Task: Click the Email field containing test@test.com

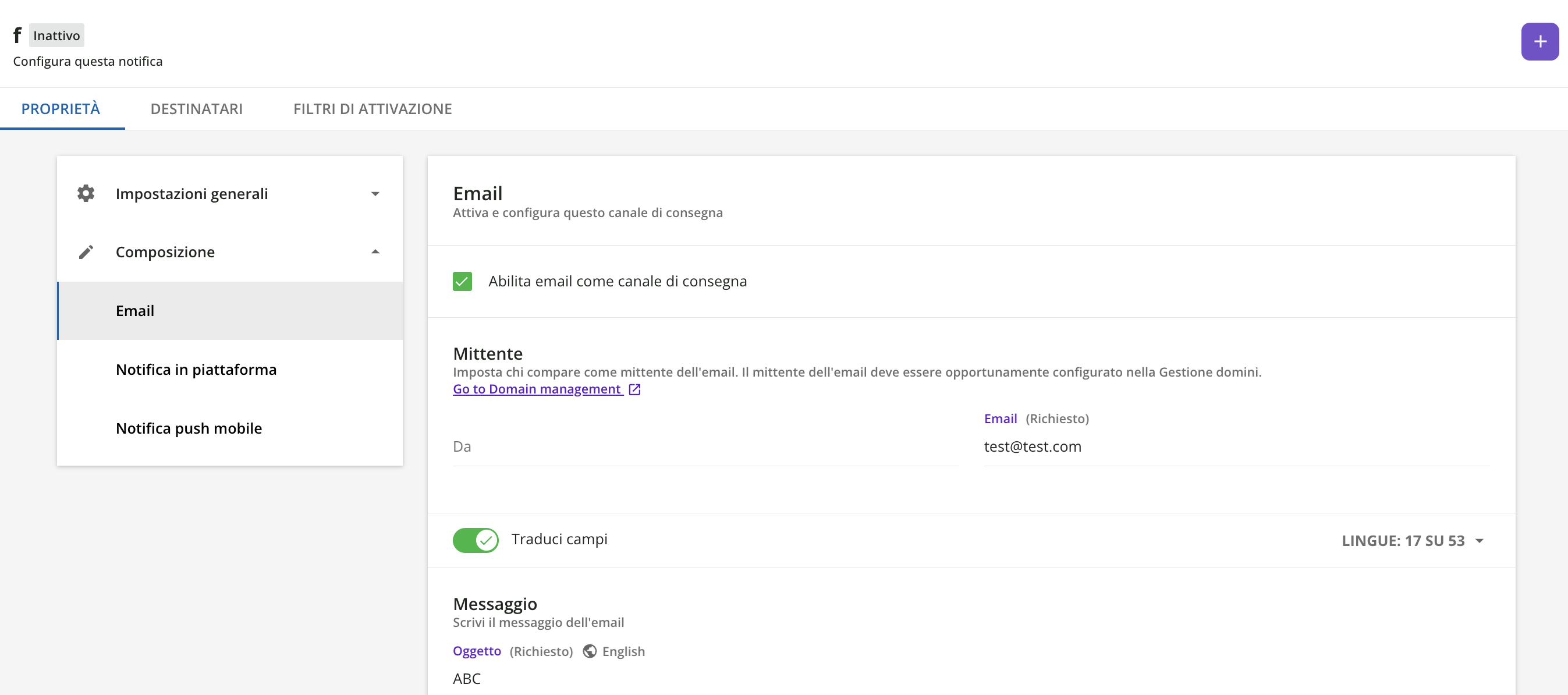Action: tap(1236, 446)
